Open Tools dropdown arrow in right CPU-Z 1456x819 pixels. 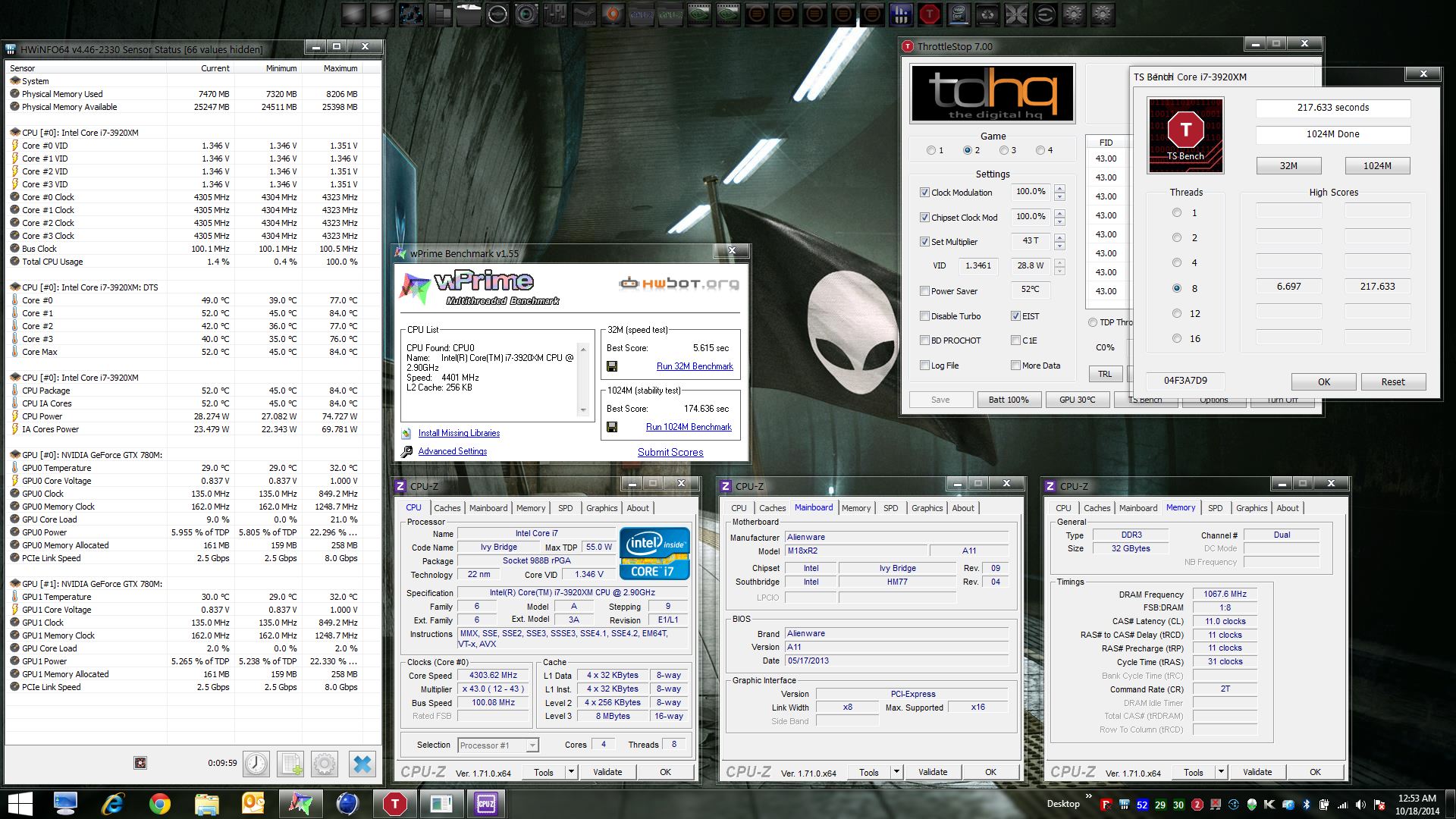click(1221, 772)
